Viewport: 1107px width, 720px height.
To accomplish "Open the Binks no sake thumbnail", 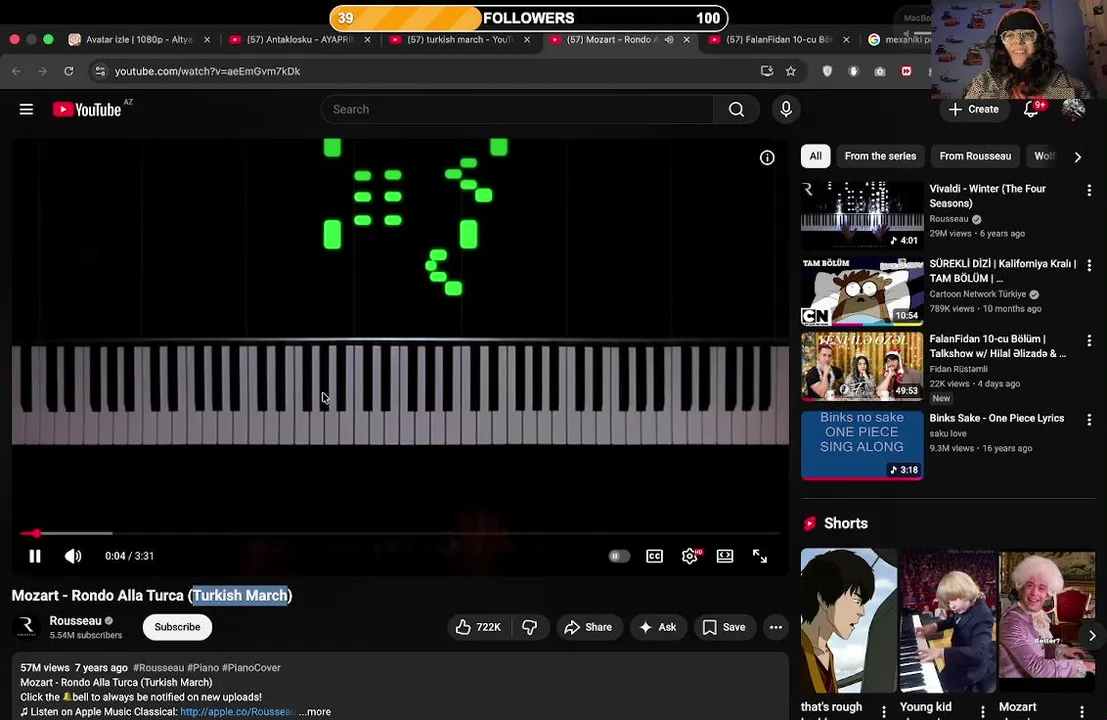I will 862,445.
